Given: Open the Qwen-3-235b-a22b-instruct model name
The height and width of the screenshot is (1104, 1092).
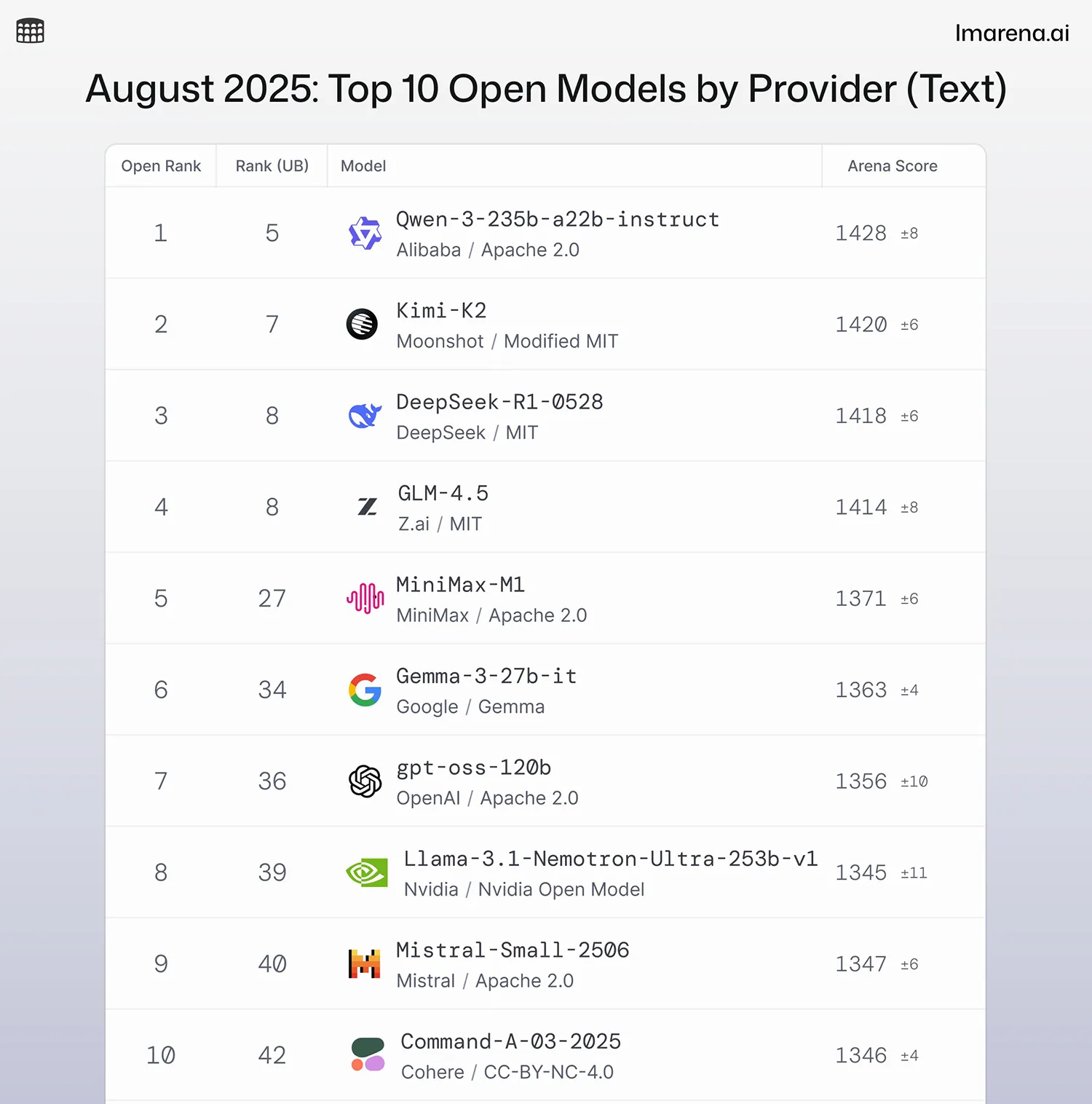Looking at the screenshot, I should point(558,219).
